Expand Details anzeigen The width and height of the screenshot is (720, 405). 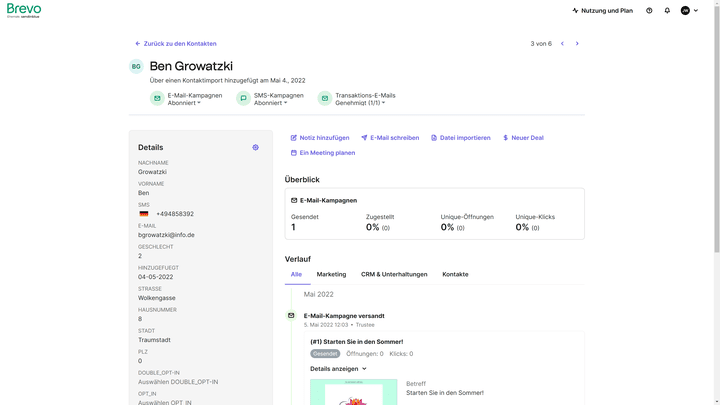(338, 369)
